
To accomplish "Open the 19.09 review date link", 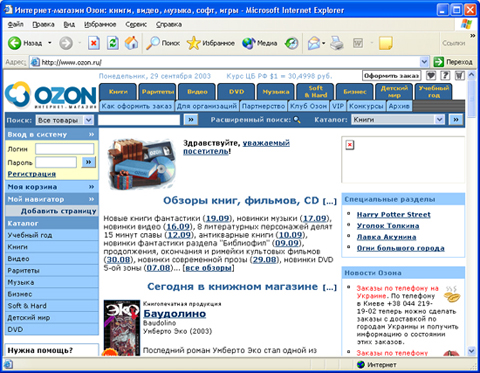I will click(x=217, y=219).
